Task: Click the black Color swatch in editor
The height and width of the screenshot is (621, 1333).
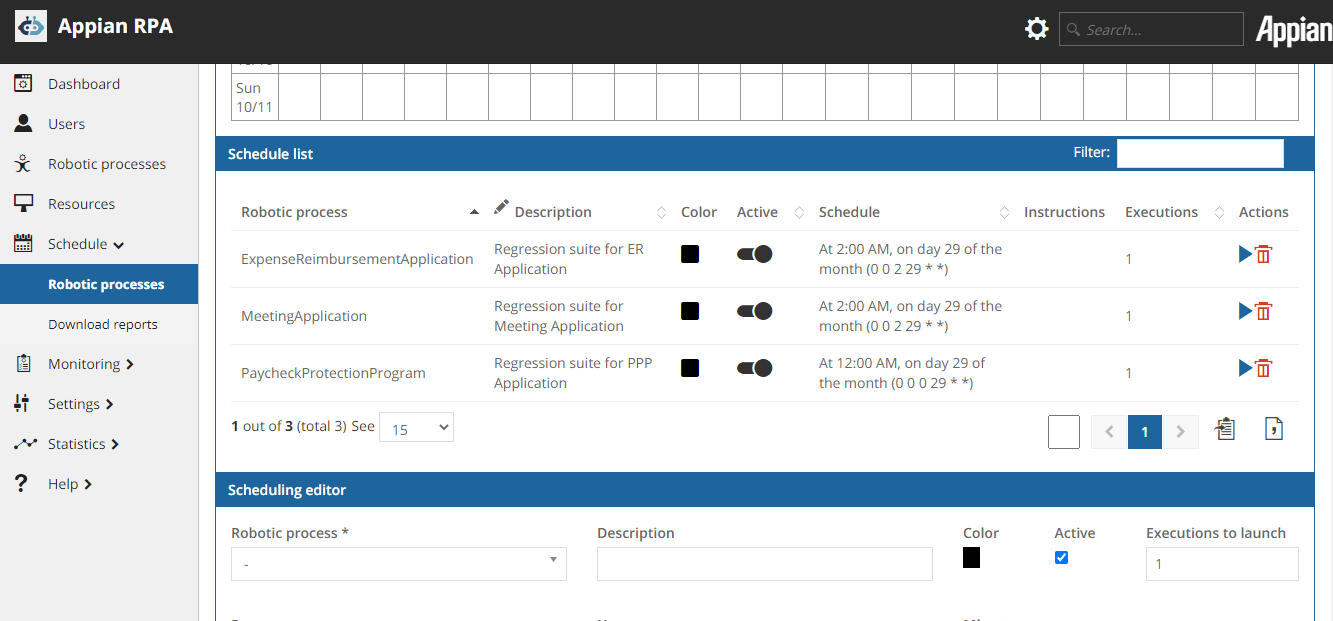Action: click(971, 558)
